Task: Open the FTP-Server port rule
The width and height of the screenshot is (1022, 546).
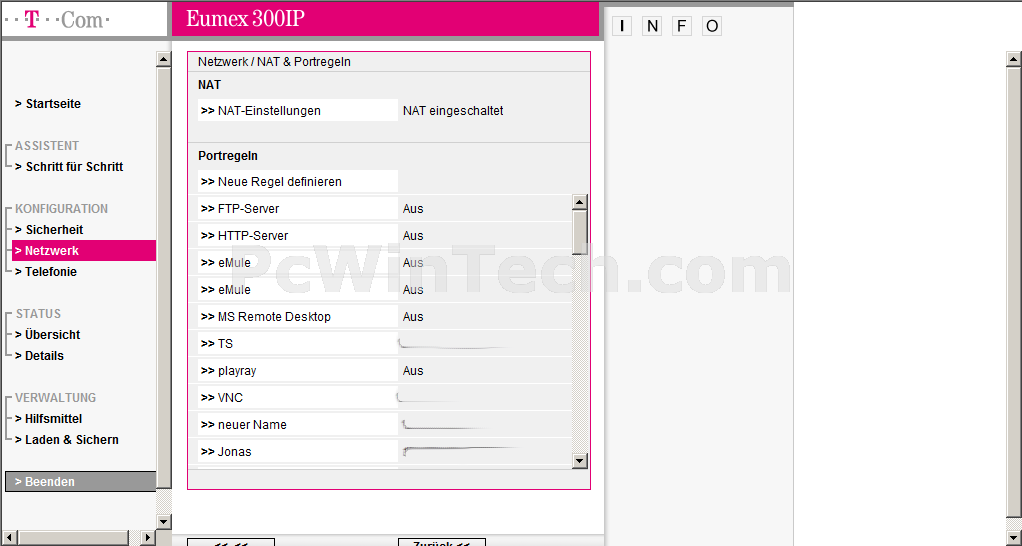Action: click(x=298, y=208)
